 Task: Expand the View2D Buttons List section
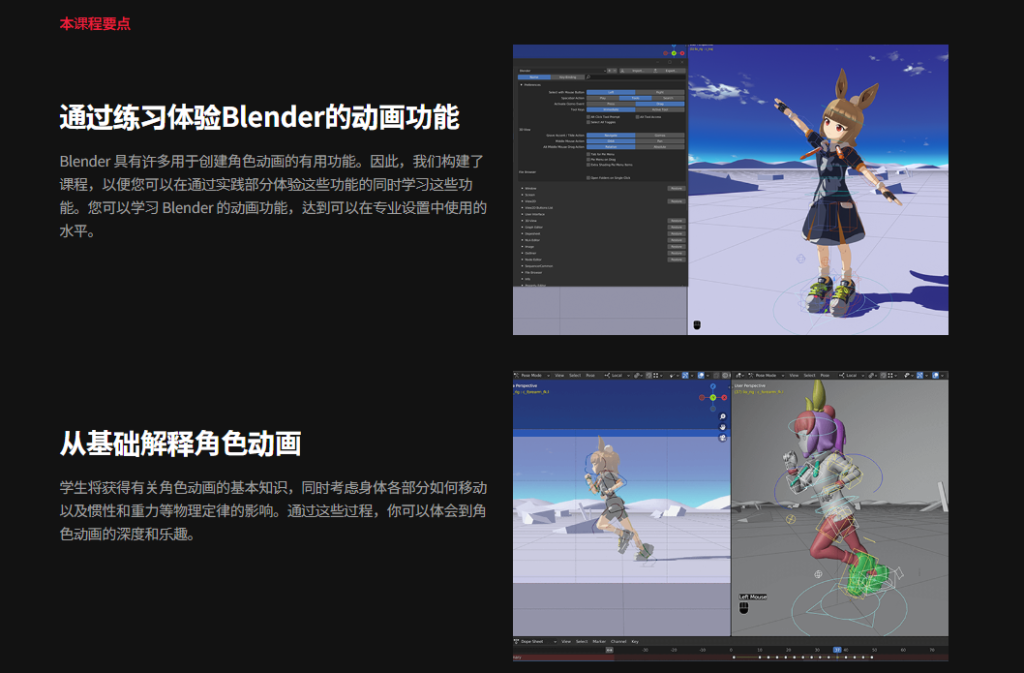point(522,208)
